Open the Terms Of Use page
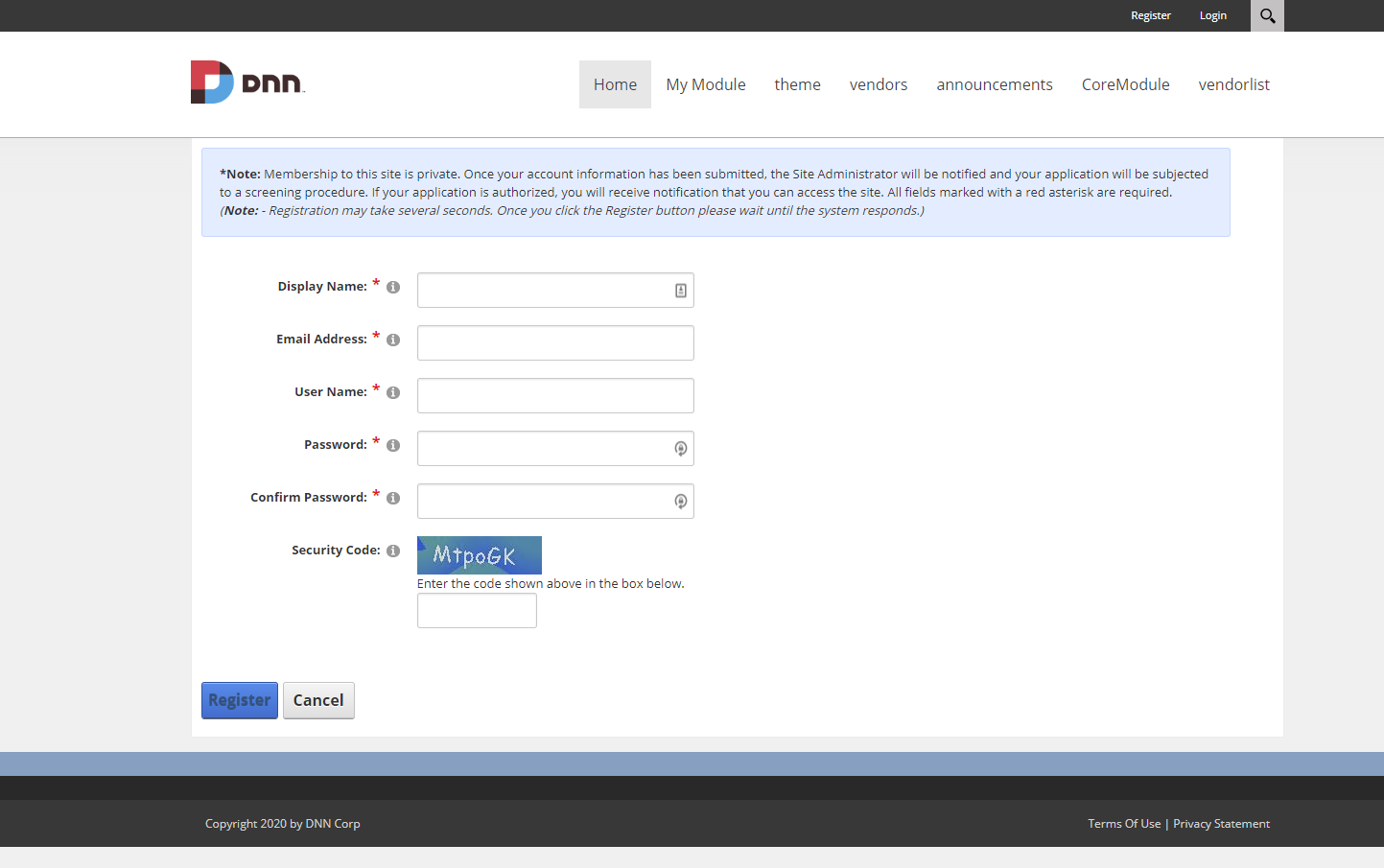The width and height of the screenshot is (1384, 868). coord(1124,823)
